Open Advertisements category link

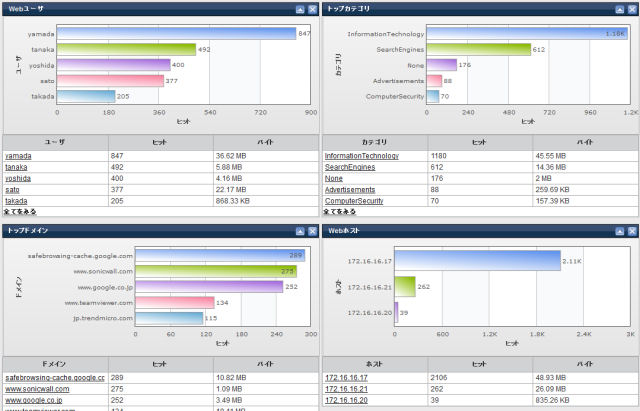click(350, 190)
